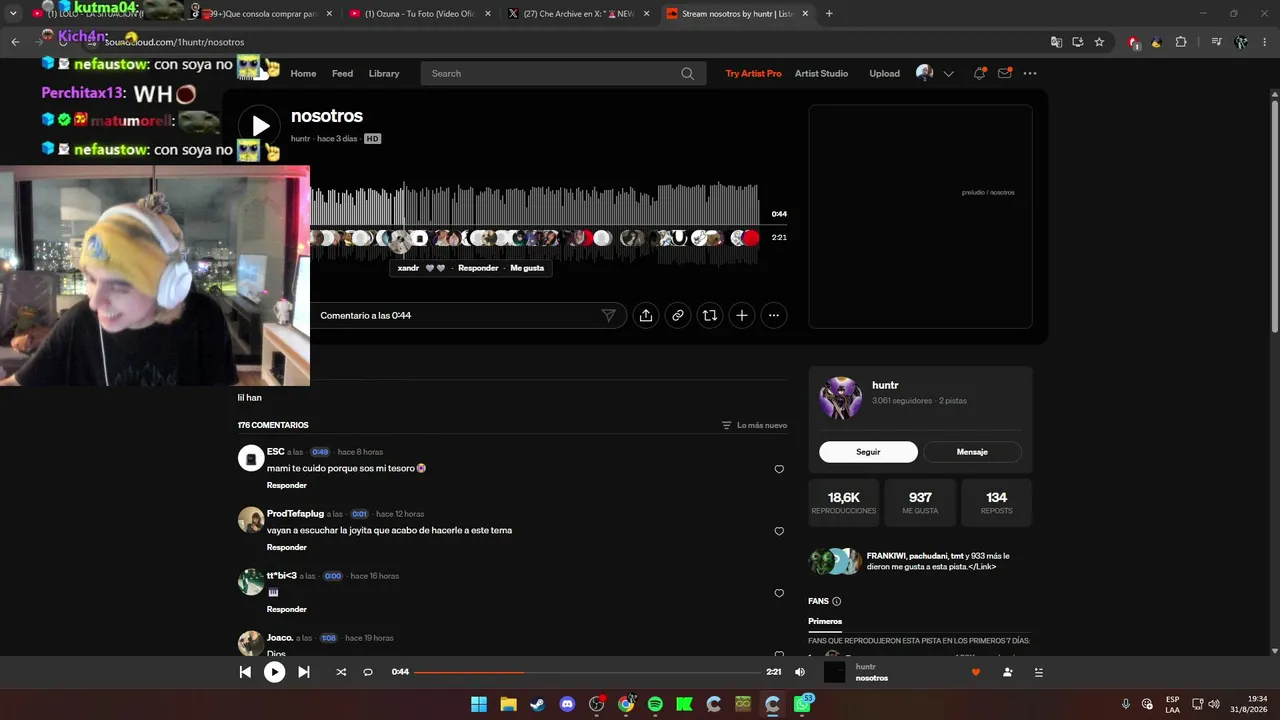Share the track with the share icon
This screenshot has height=720, width=1280.
click(x=646, y=315)
